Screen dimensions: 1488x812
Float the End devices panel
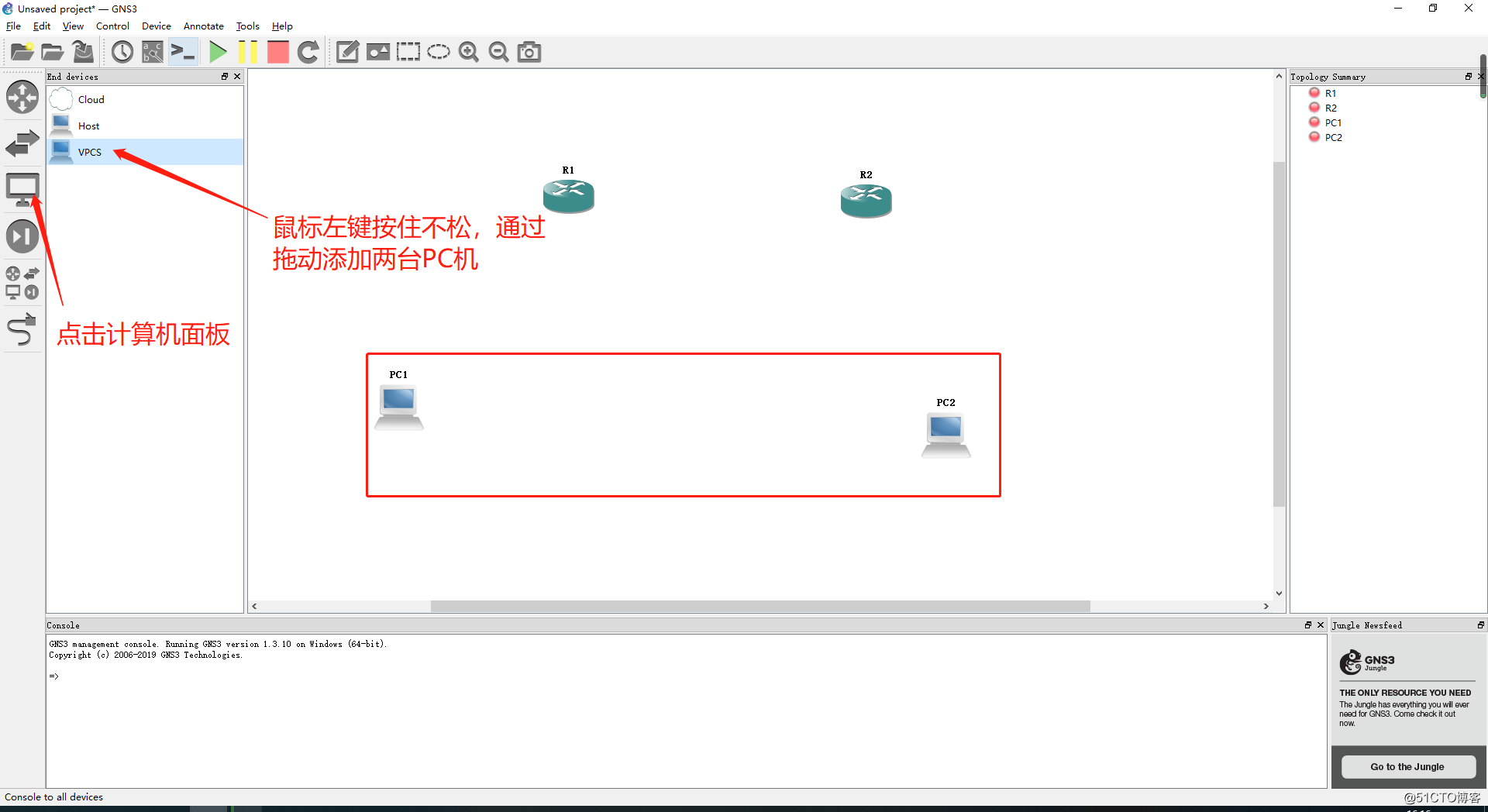[x=225, y=76]
